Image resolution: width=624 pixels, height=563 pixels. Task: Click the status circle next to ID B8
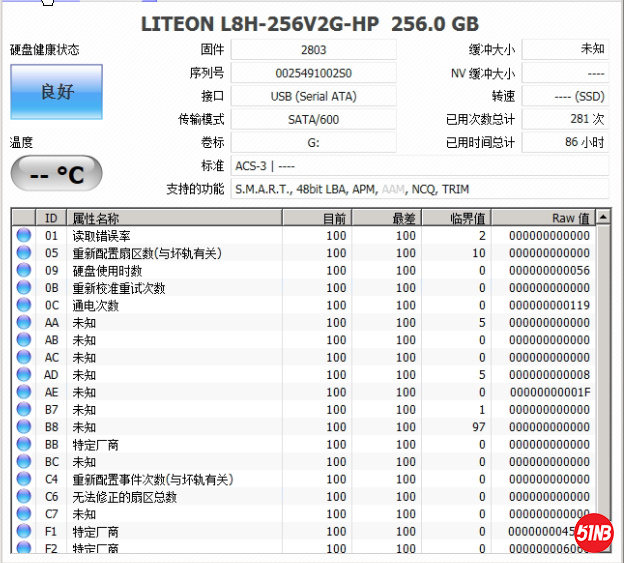pyautogui.click(x=24, y=427)
